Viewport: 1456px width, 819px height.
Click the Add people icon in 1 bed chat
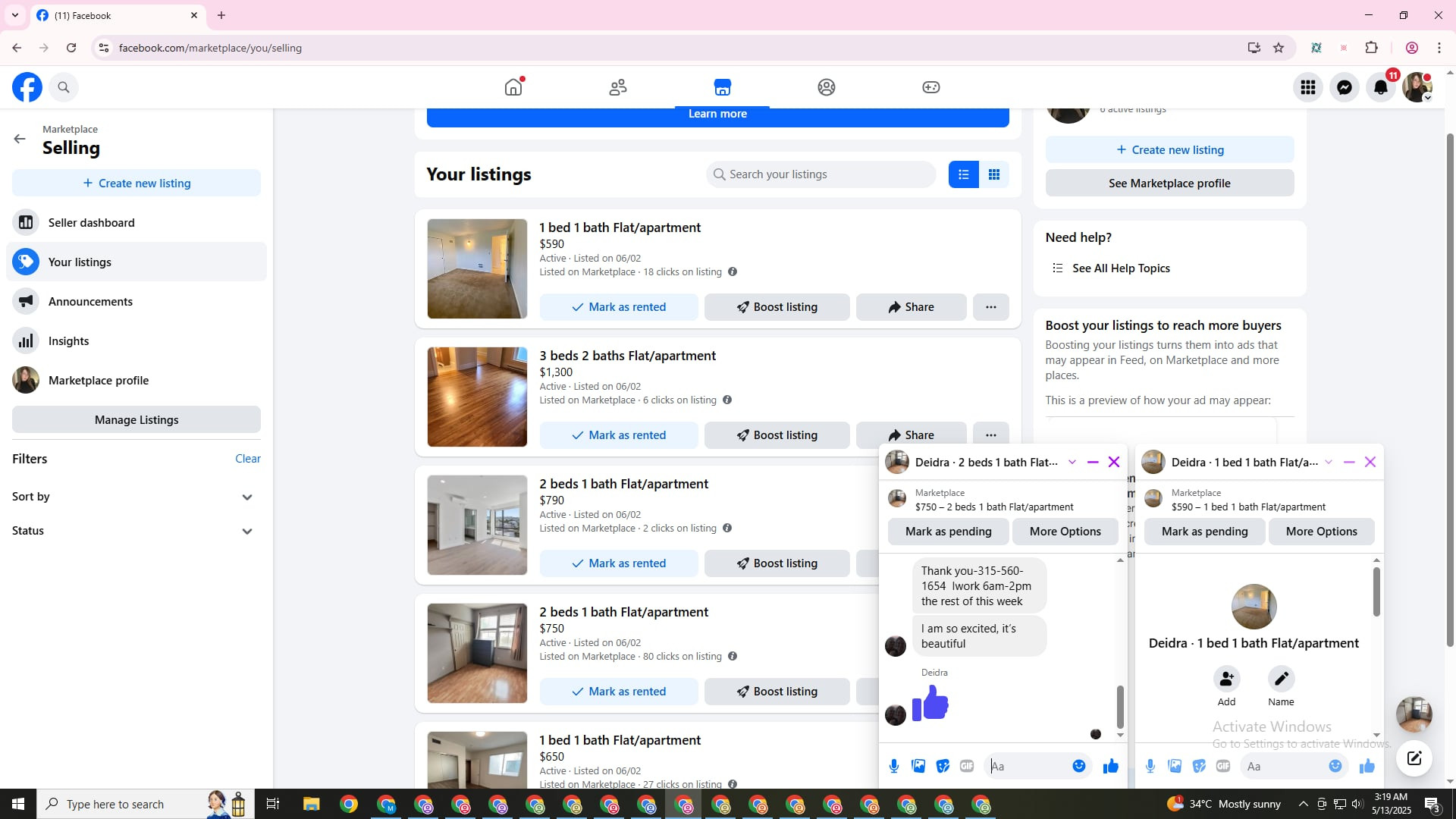1227,679
